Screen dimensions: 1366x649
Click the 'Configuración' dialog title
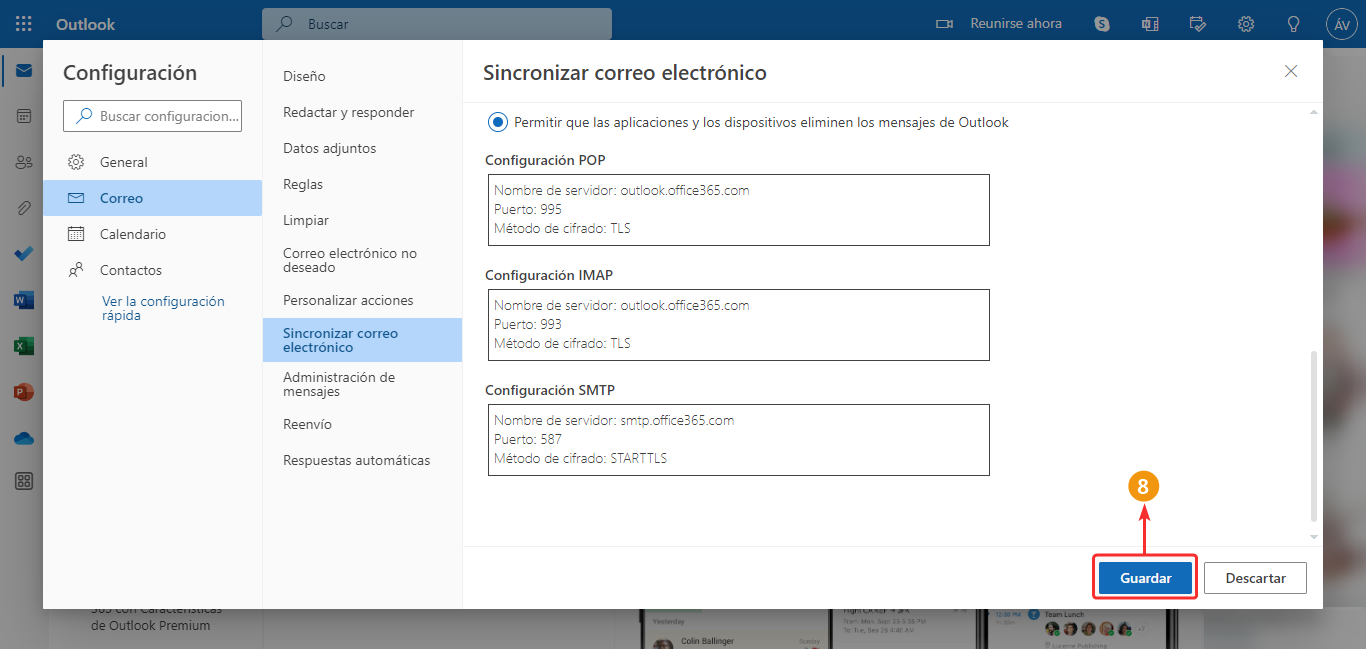(130, 72)
